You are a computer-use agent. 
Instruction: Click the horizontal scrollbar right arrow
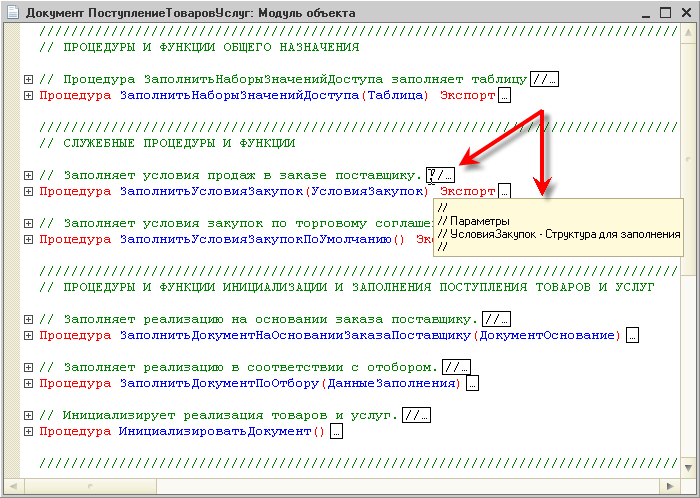point(670,486)
